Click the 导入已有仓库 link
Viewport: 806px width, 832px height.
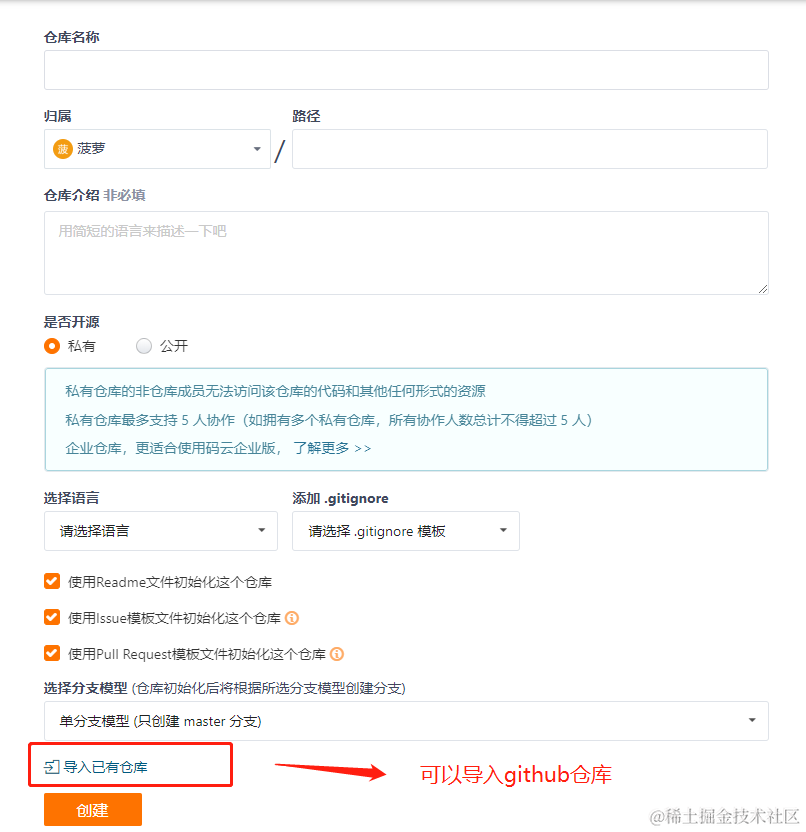coord(106,767)
